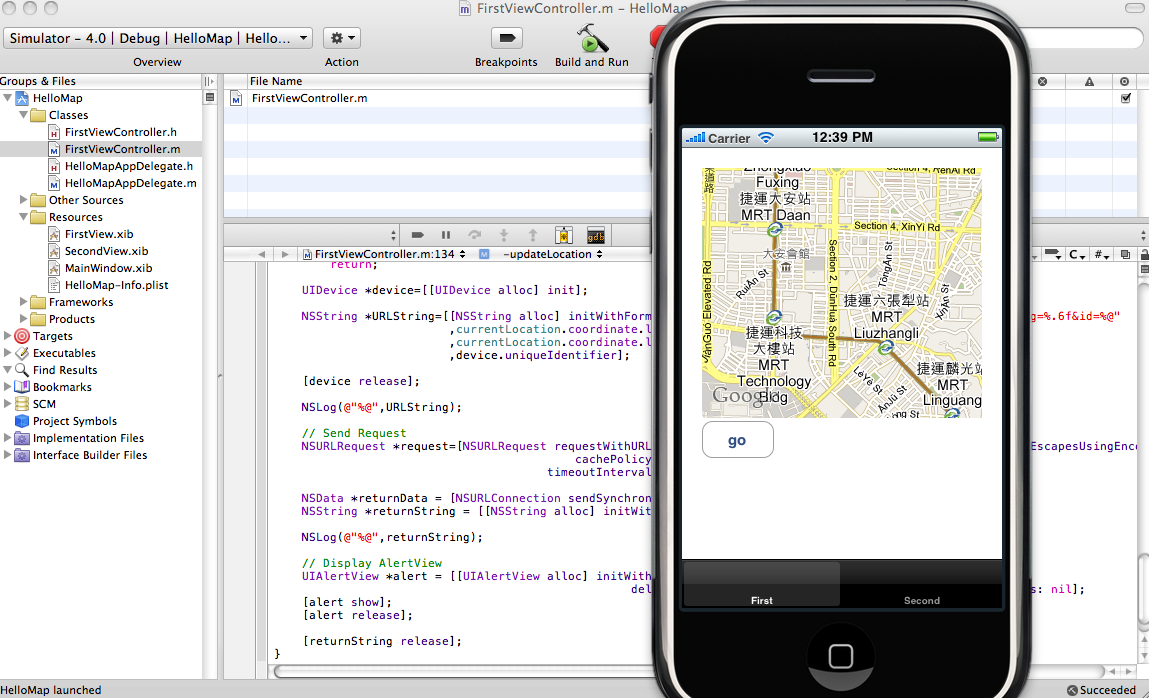The height and width of the screenshot is (698, 1149).
Task: Open the # included-files popup in editor bar
Action: pyautogui.click(x=1101, y=254)
